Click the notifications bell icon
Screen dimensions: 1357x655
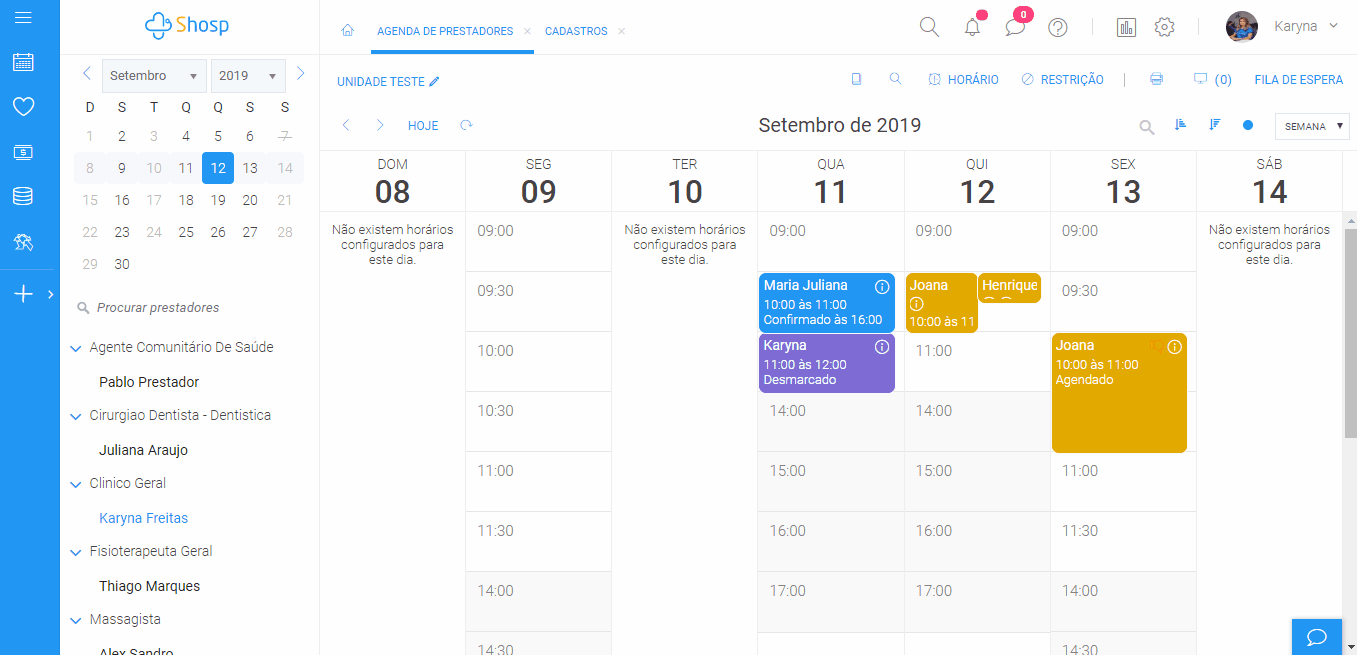971,27
